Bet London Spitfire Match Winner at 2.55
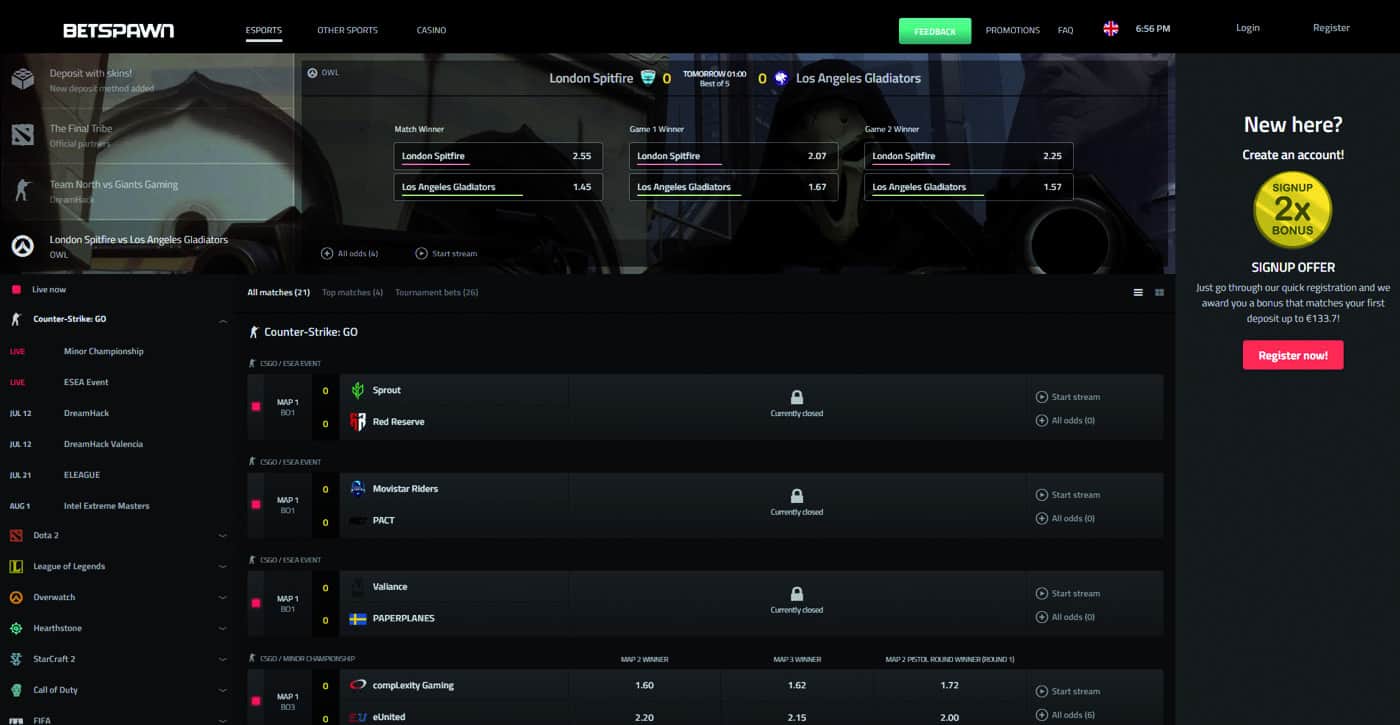The height and width of the screenshot is (725, 1400). 498,156
